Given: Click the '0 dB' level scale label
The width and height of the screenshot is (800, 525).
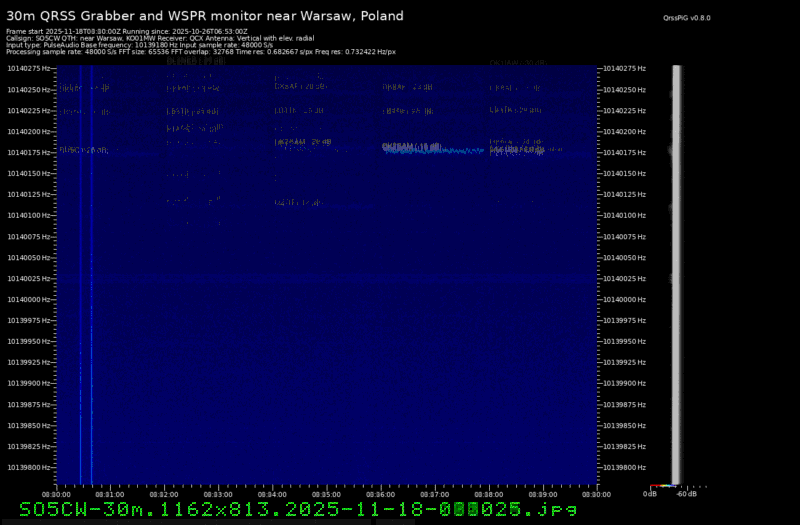Looking at the screenshot, I should [x=649, y=494].
